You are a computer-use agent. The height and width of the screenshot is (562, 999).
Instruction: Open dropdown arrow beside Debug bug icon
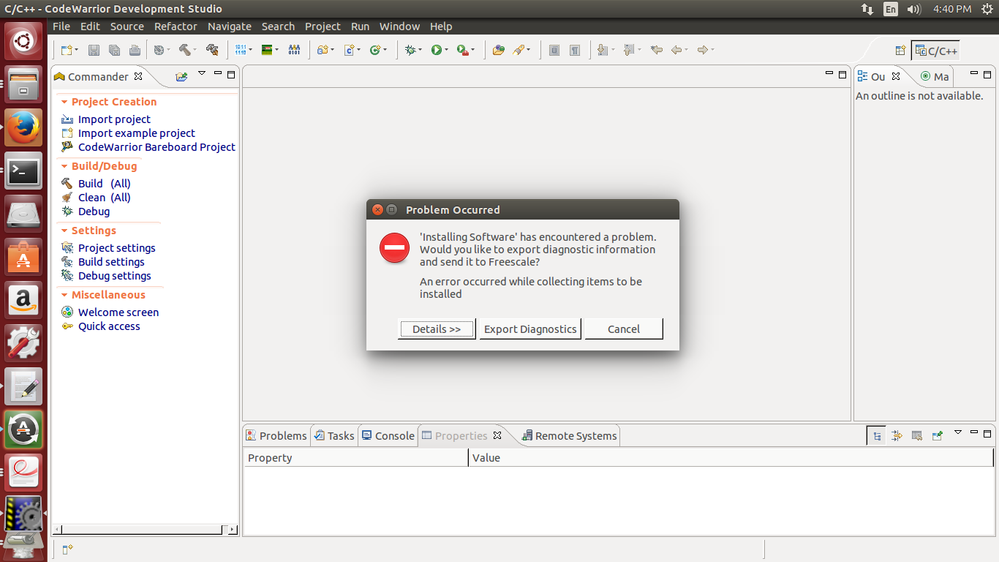click(x=420, y=50)
